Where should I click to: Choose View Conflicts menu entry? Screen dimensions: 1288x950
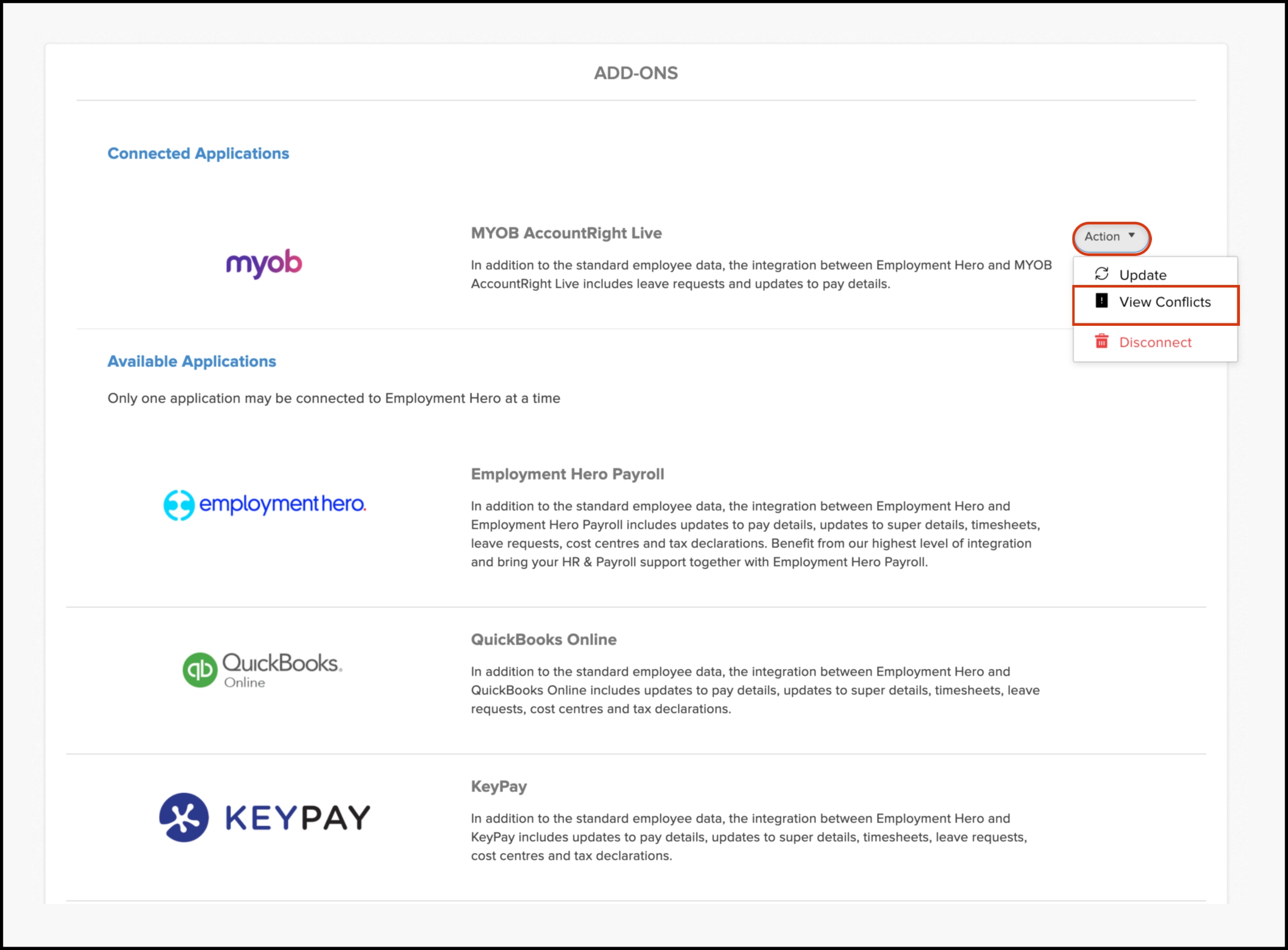1164,302
